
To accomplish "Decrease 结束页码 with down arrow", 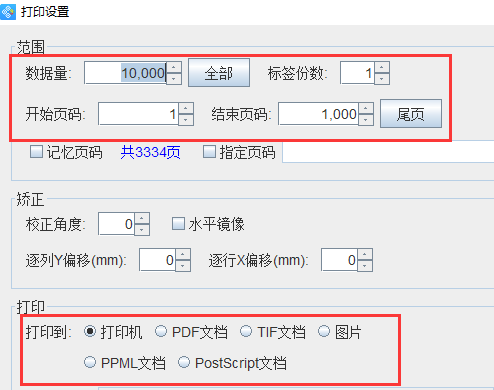I will click(366, 120).
